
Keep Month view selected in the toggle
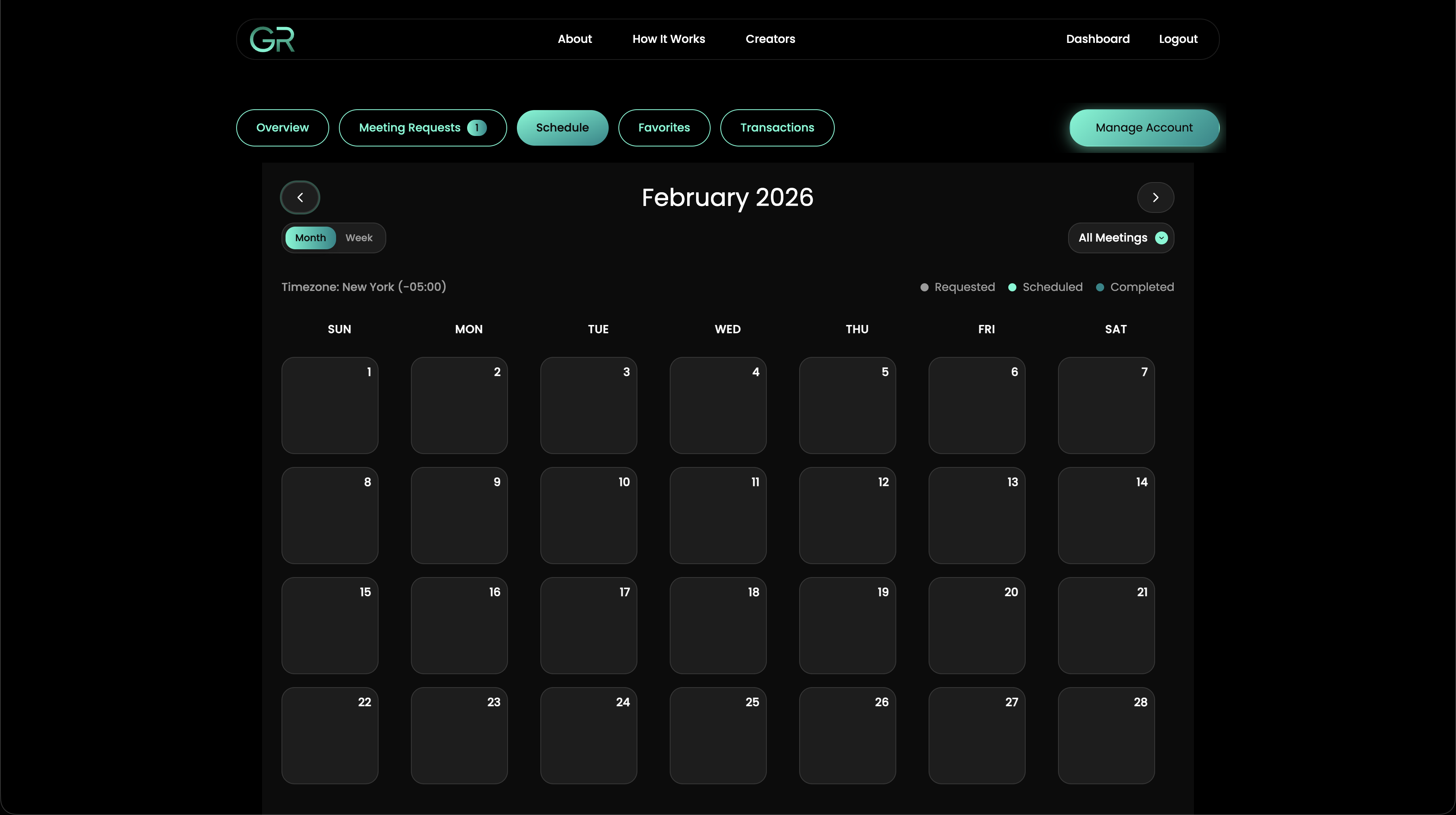[310, 238]
